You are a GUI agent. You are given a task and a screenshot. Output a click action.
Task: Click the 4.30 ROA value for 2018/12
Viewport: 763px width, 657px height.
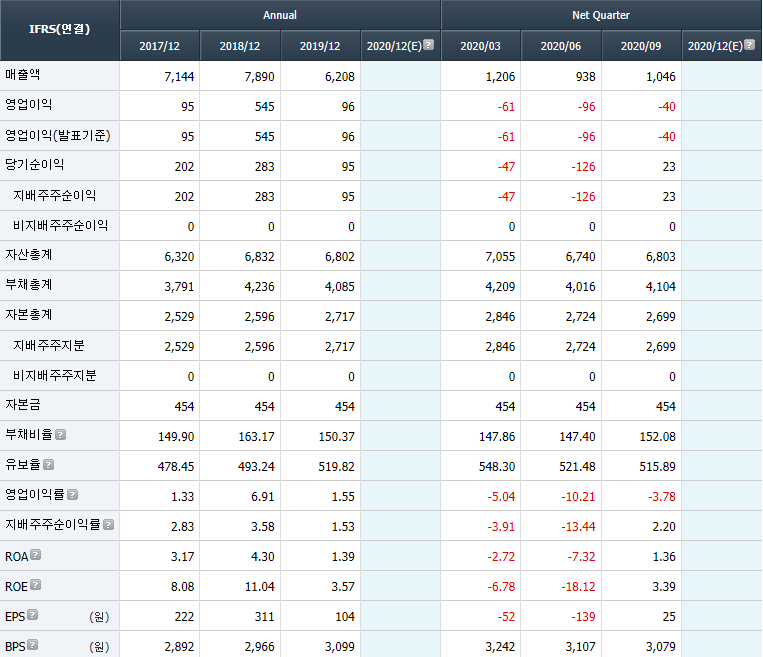tap(263, 557)
